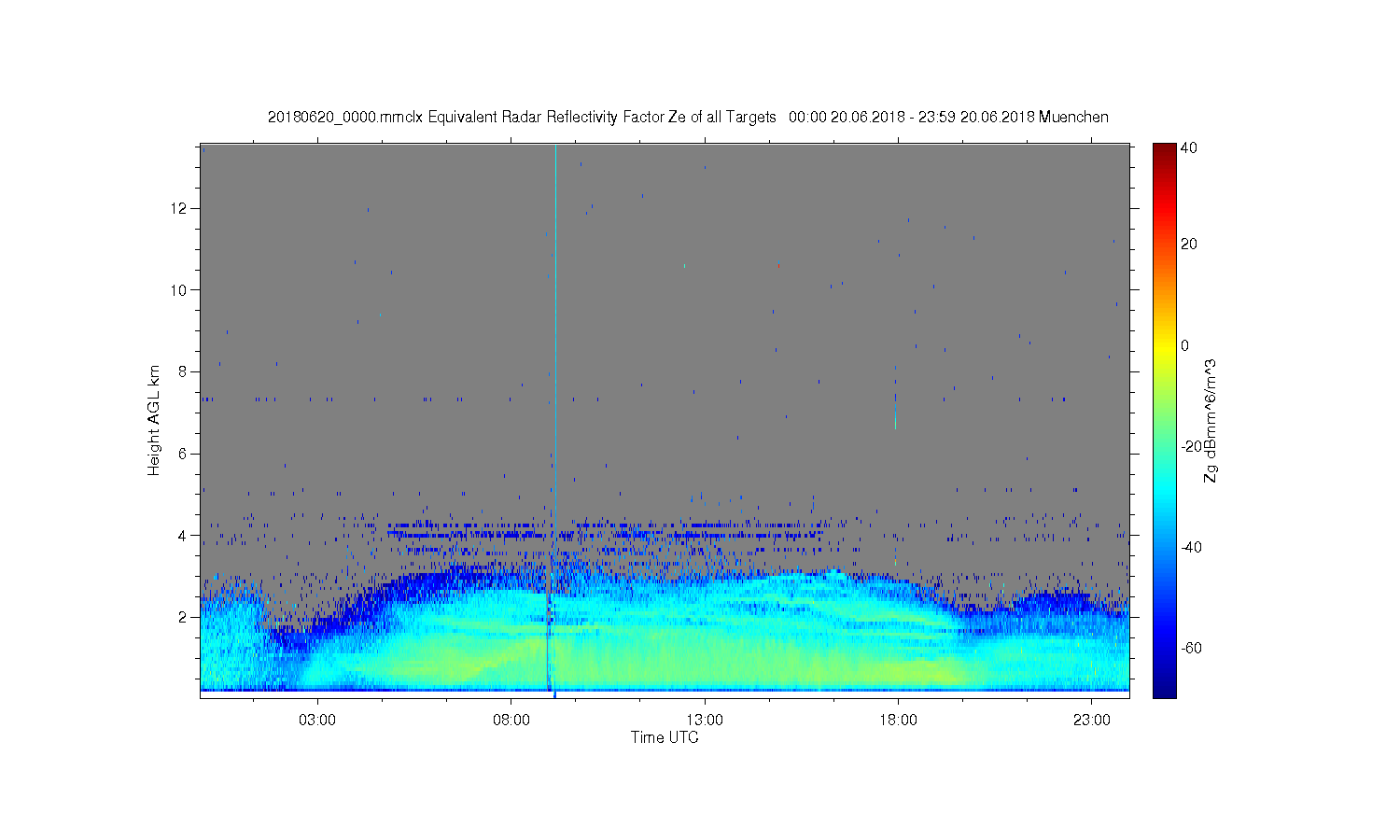This screenshot has height=840, width=1400.
Task: Select the 'Height AGL km' y-axis label
Action: click(154, 420)
